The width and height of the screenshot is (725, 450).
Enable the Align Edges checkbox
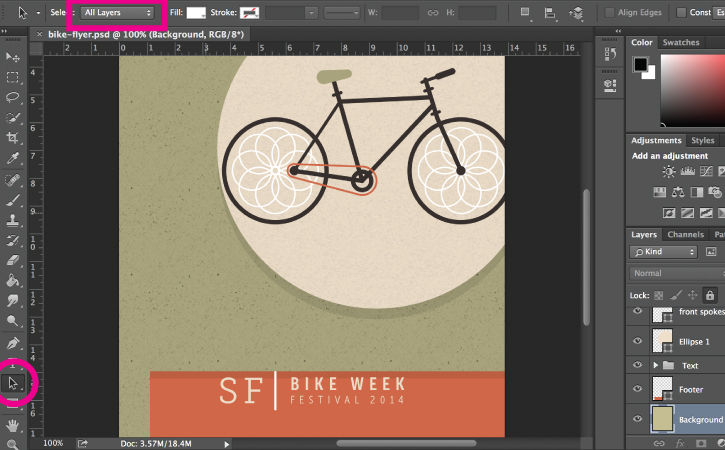pyautogui.click(x=609, y=12)
